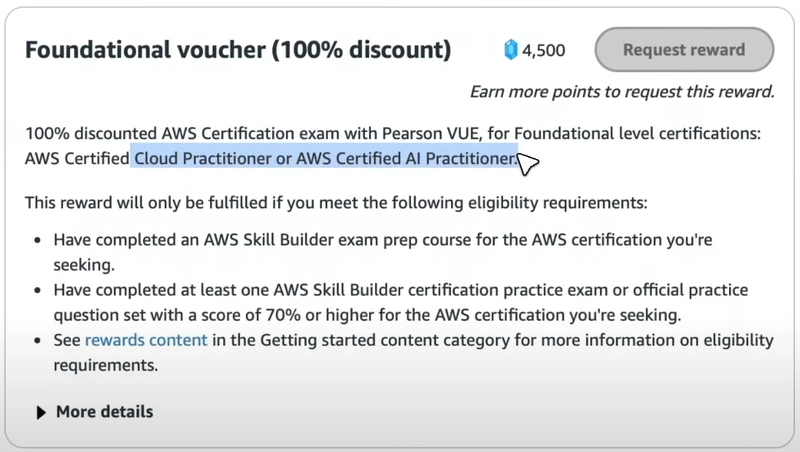The width and height of the screenshot is (800, 452).
Task: Click the first bullet point marker
Action: point(37,241)
